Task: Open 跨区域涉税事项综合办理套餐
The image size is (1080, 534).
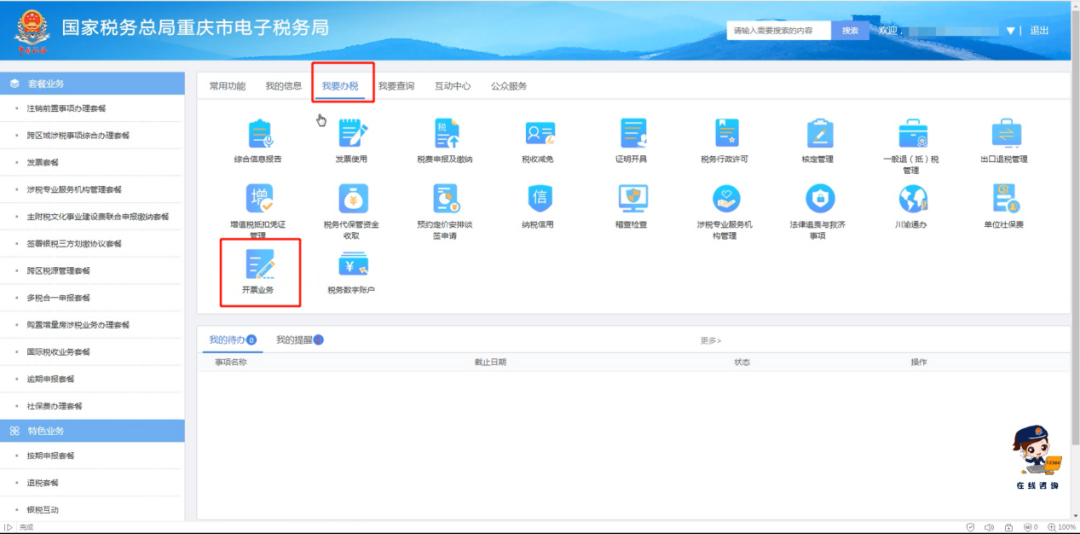Action: [78, 135]
